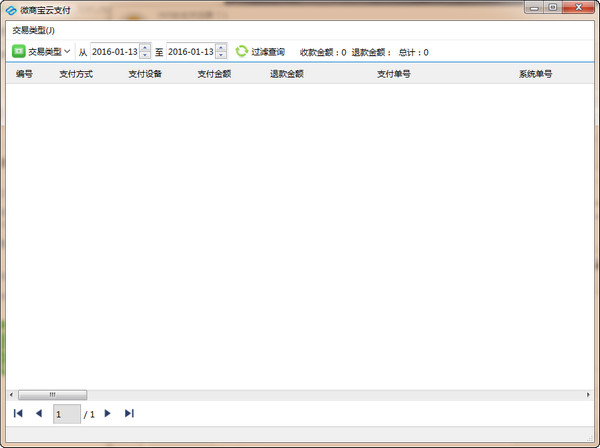Jump to the last page

[129, 413]
